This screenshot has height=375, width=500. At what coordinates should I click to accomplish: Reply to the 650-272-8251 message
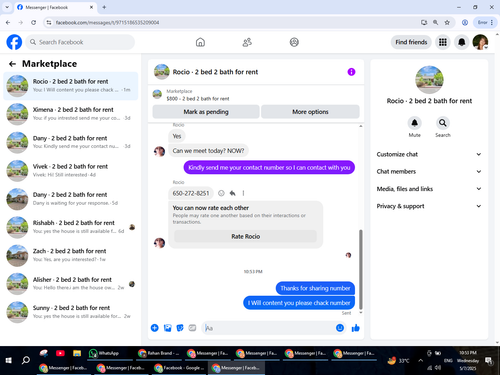(x=232, y=193)
